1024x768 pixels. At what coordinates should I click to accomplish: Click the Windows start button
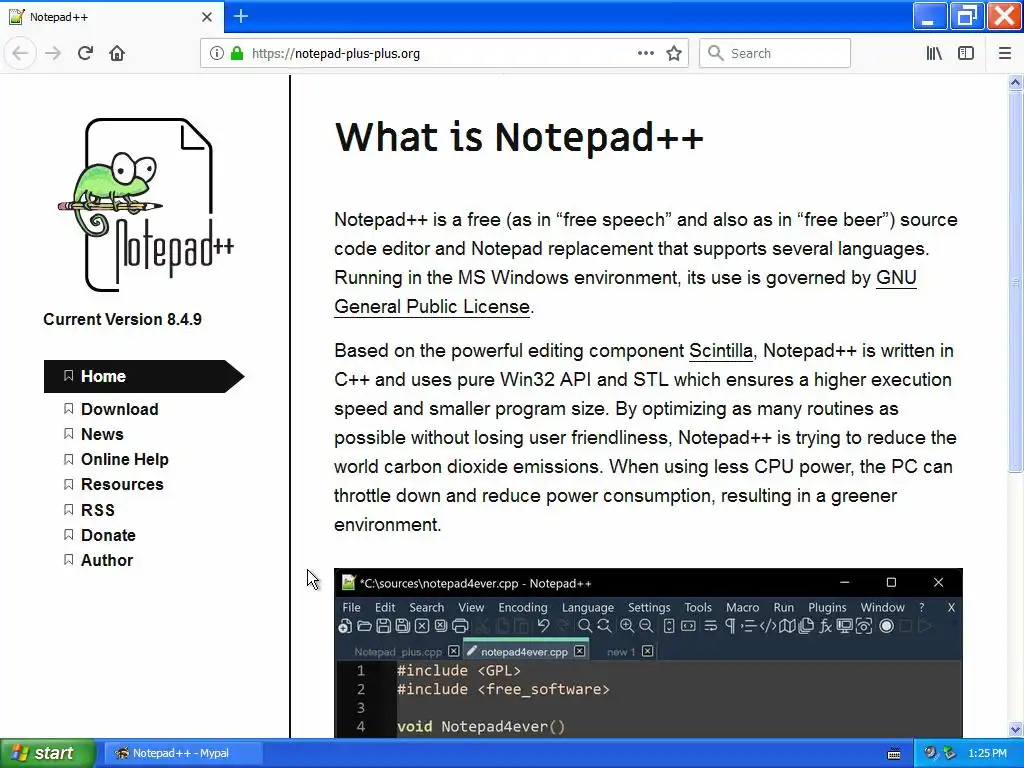[48, 753]
